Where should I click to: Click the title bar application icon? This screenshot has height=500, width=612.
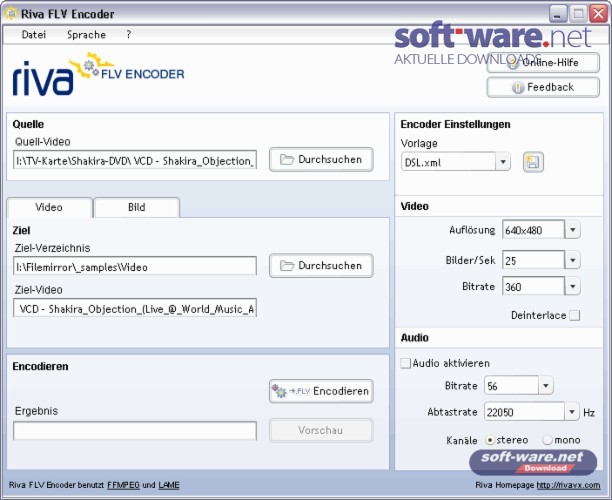pyautogui.click(x=11, y=14)
